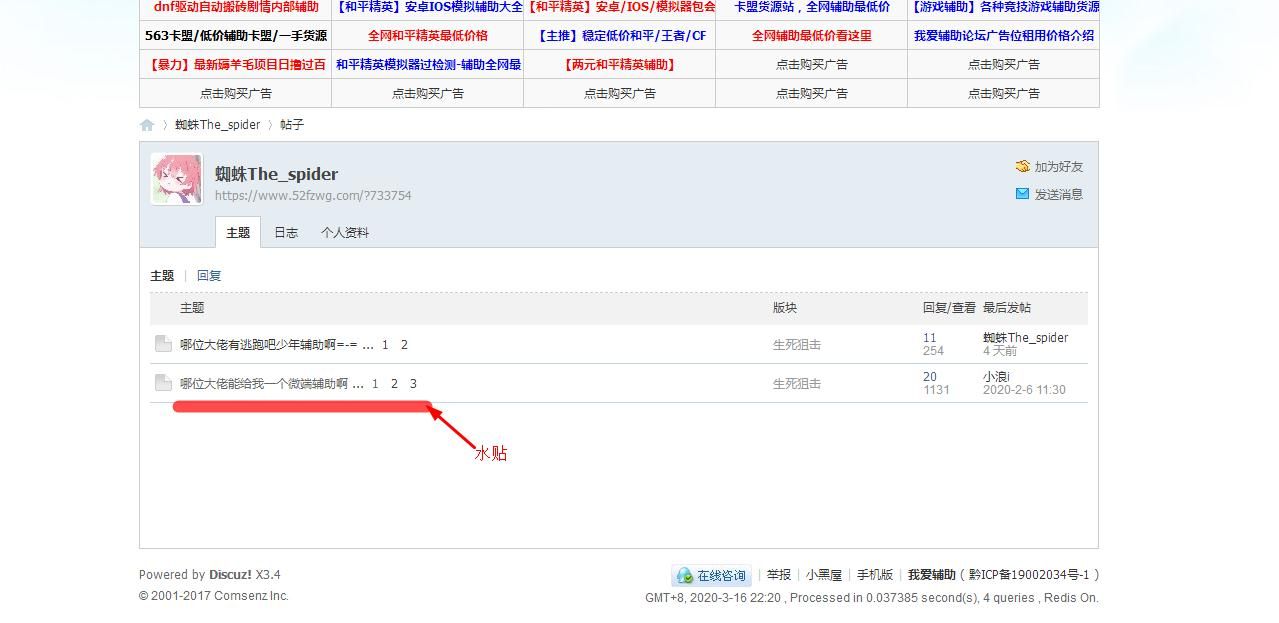Image resolution: width=1279 pixels, height=623 pixels.
Task: Open folder icon of 逃跑吧少年 thread
Action: pyautogui.click(x=163, y=344)
